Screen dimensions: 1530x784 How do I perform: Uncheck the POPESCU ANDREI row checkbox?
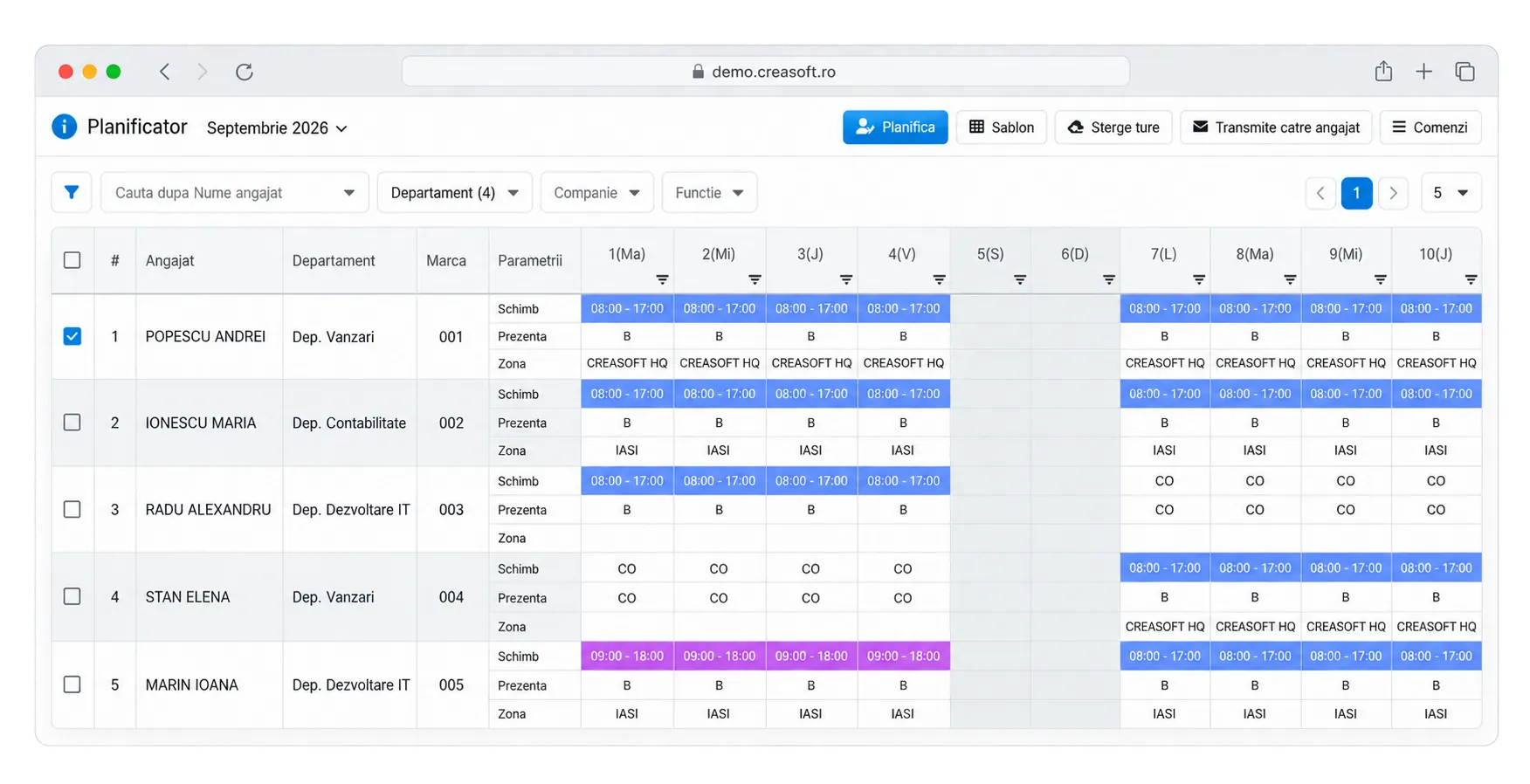tap(72, 336)
